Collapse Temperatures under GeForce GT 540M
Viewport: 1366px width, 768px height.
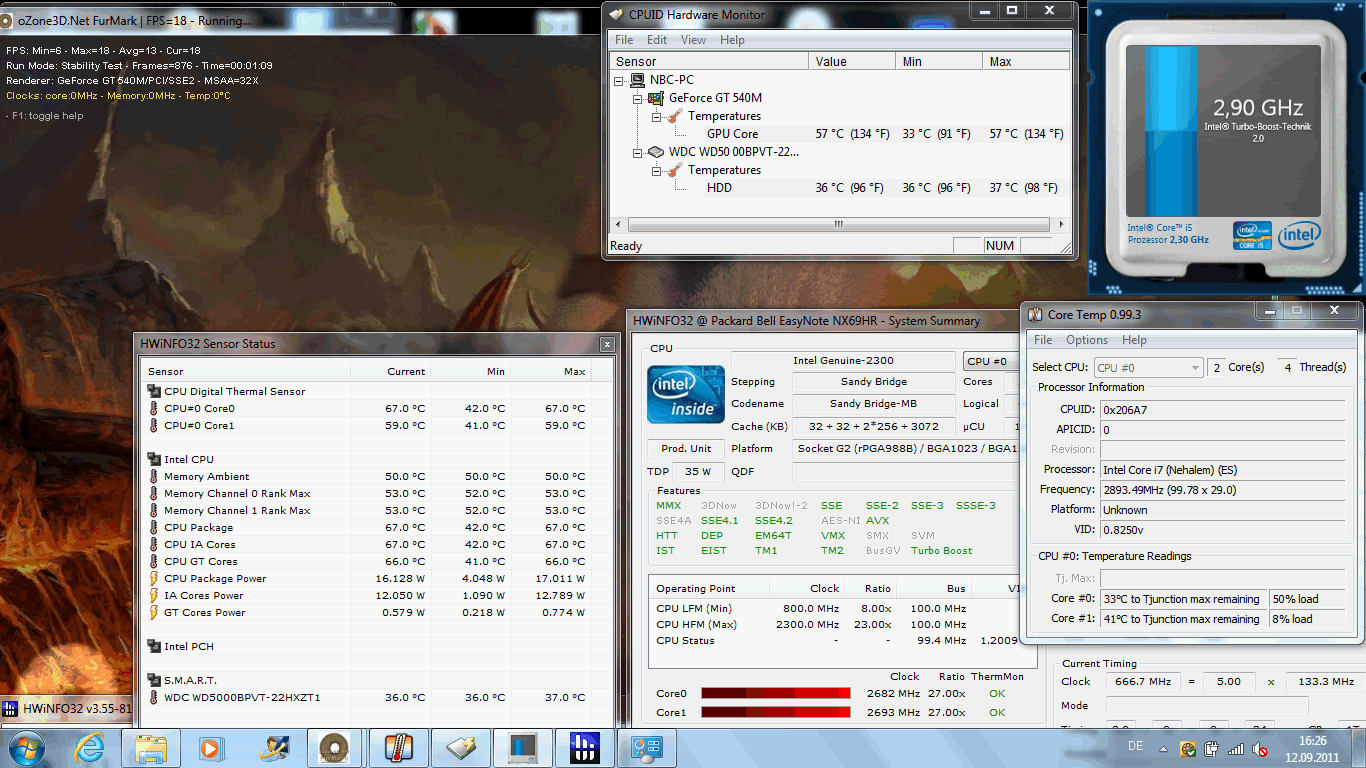click(x=656, y=116)
